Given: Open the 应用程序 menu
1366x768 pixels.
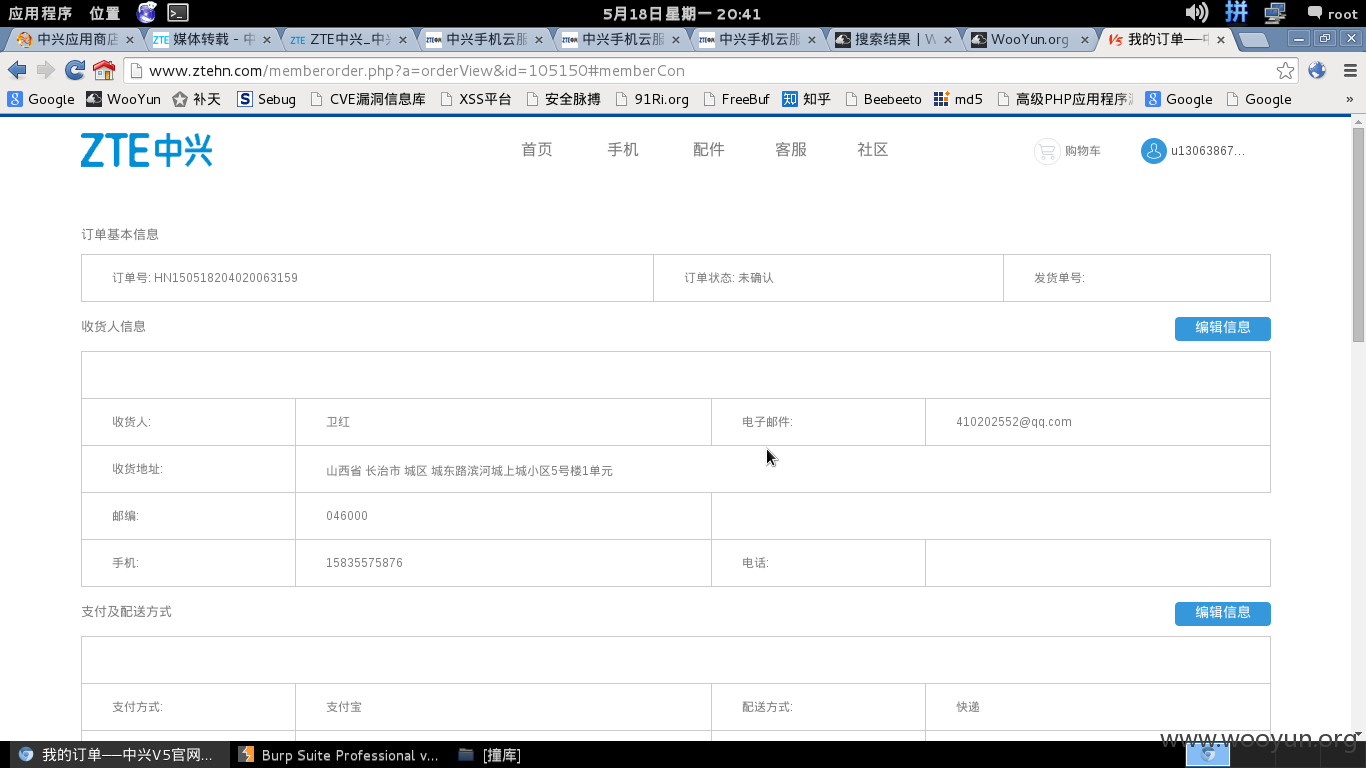Looking at the screenshot, I should (x=40, y=14).
